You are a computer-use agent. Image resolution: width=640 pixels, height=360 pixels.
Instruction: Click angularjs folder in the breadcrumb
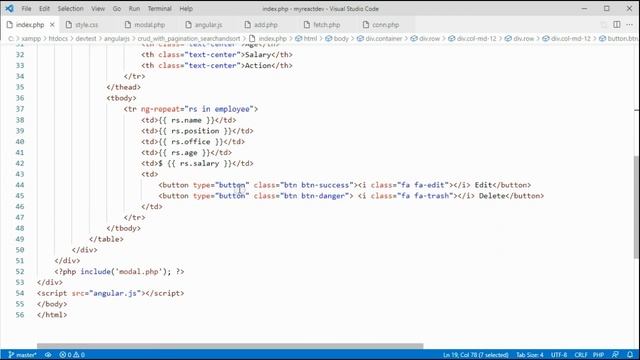(x=117, y=38)
